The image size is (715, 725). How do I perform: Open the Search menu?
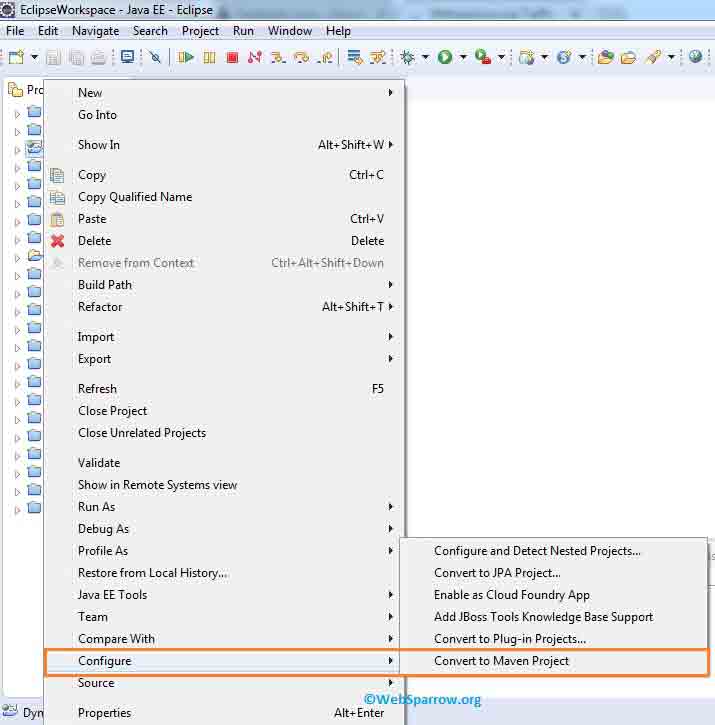(150, 31)
